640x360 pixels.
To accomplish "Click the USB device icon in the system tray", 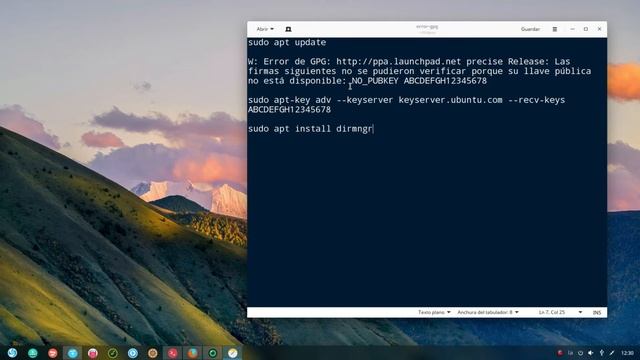I will coord(602,353).
